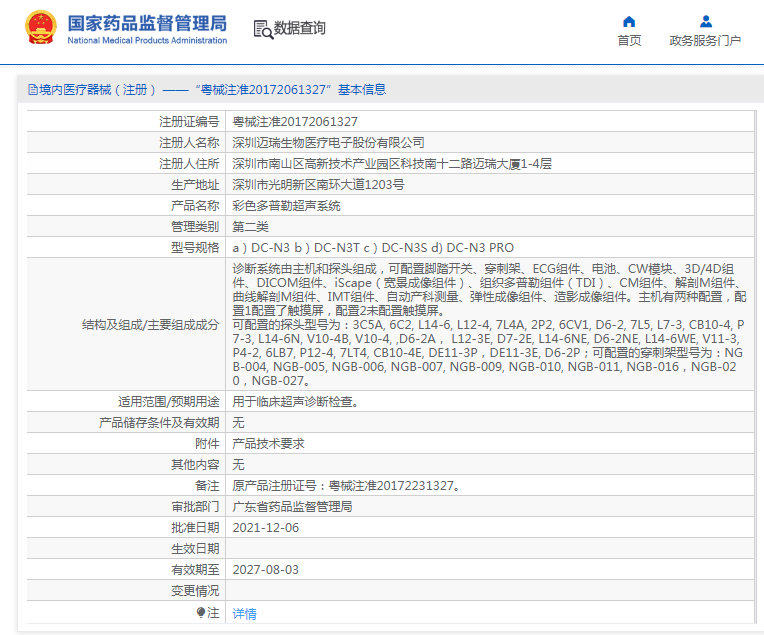Click registrant name 深圳迈瑞生物医疗电子股份有限公司

(x=328, y=142)
